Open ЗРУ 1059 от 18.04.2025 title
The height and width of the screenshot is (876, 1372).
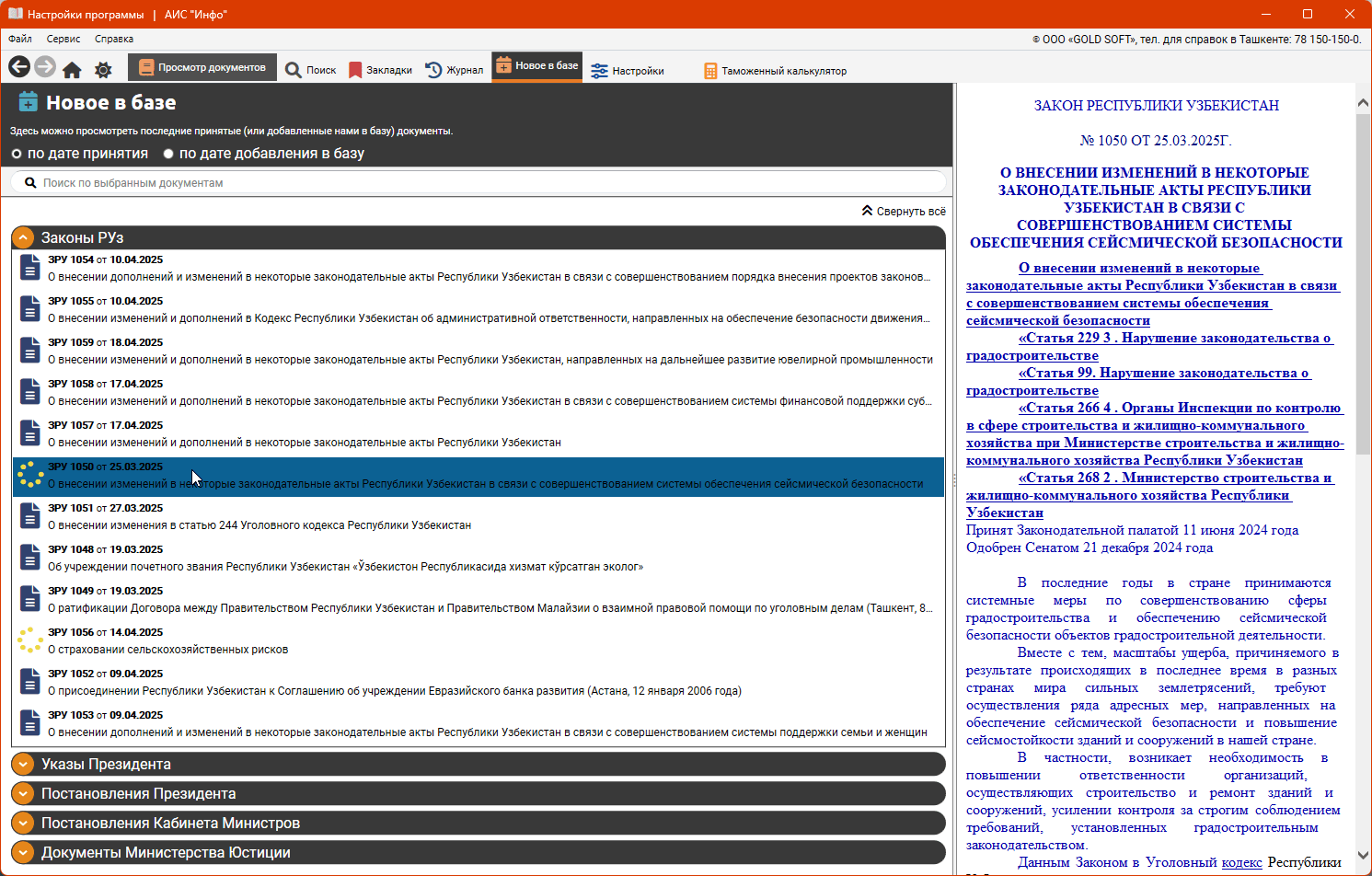coord(106,343)
